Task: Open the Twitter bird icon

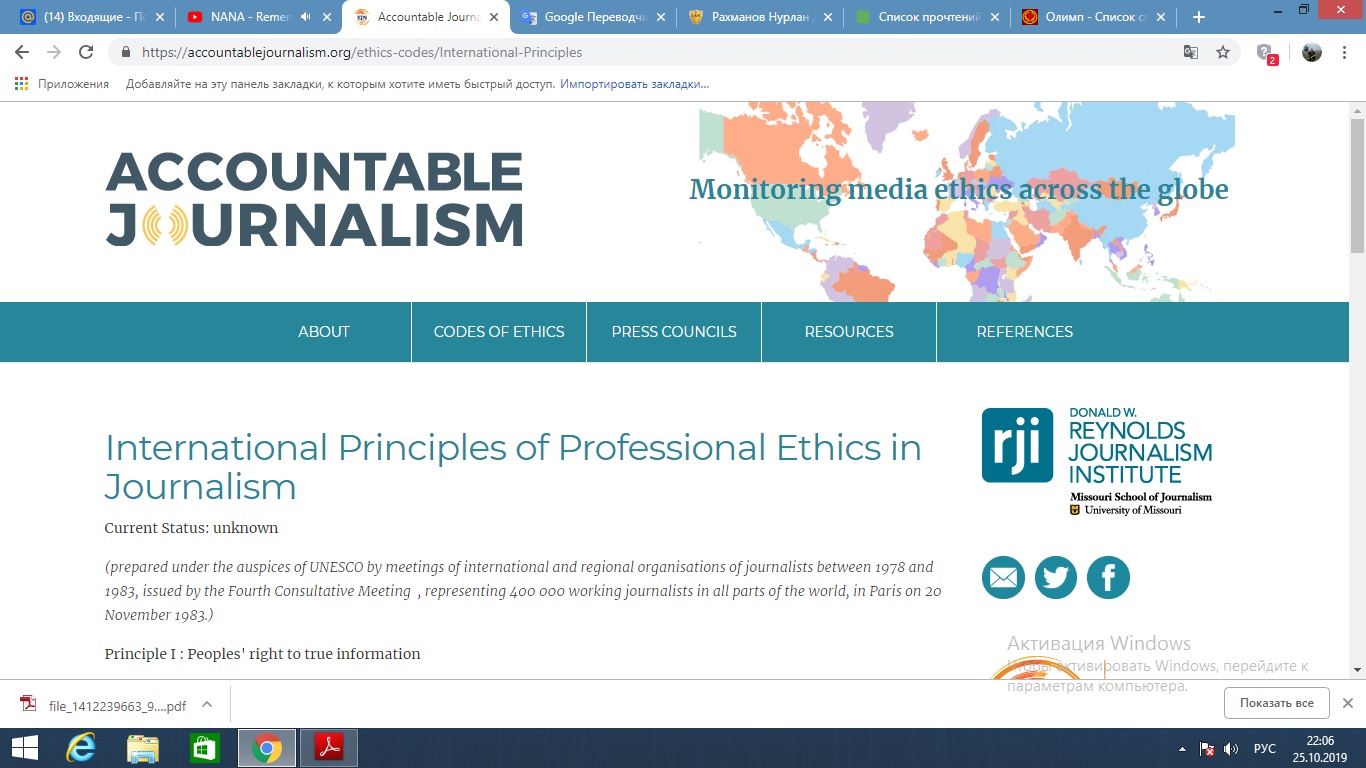Action: [x=1056, y=577]
